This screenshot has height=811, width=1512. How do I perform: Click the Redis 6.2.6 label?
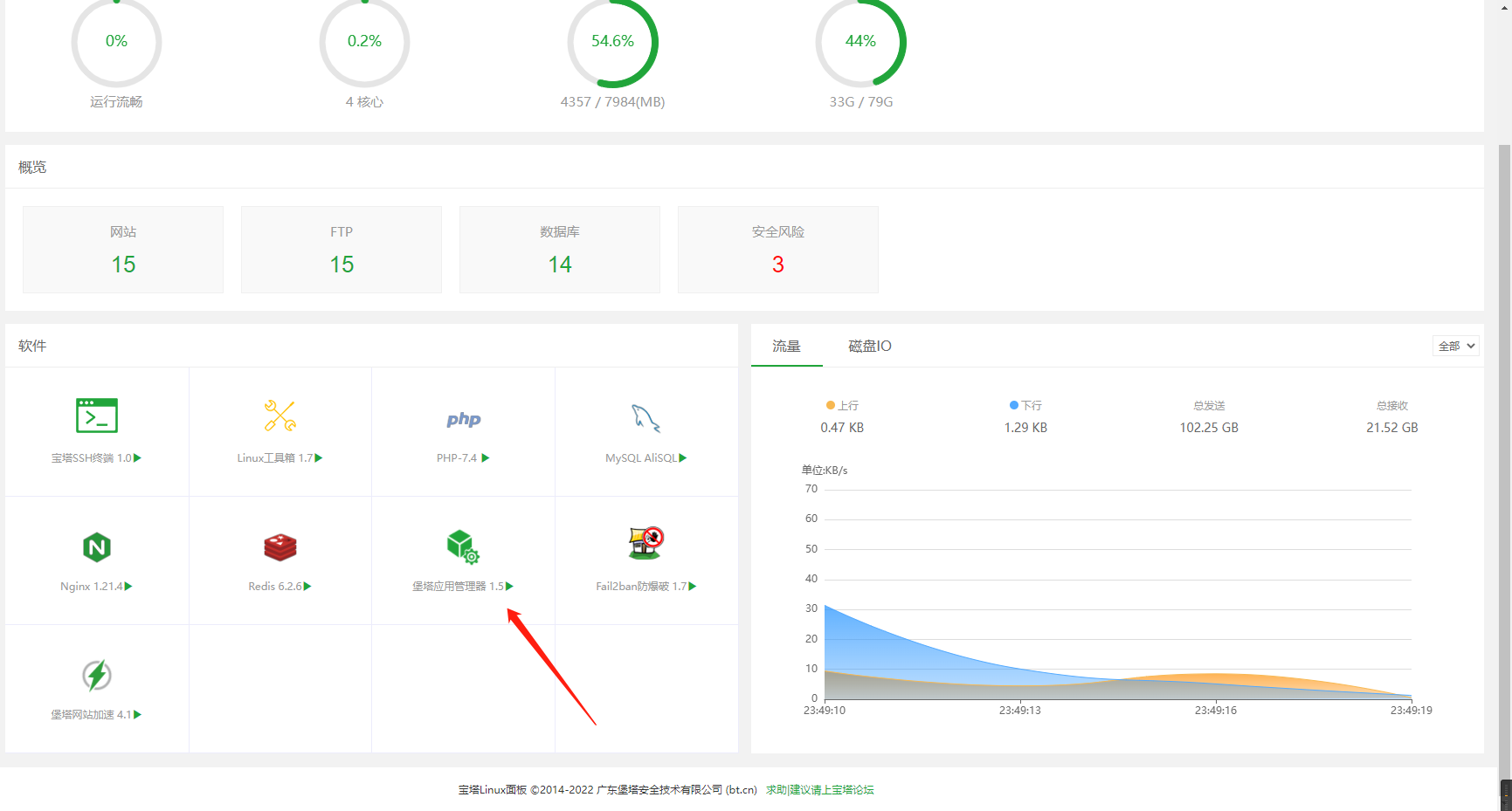coord(275,586)
